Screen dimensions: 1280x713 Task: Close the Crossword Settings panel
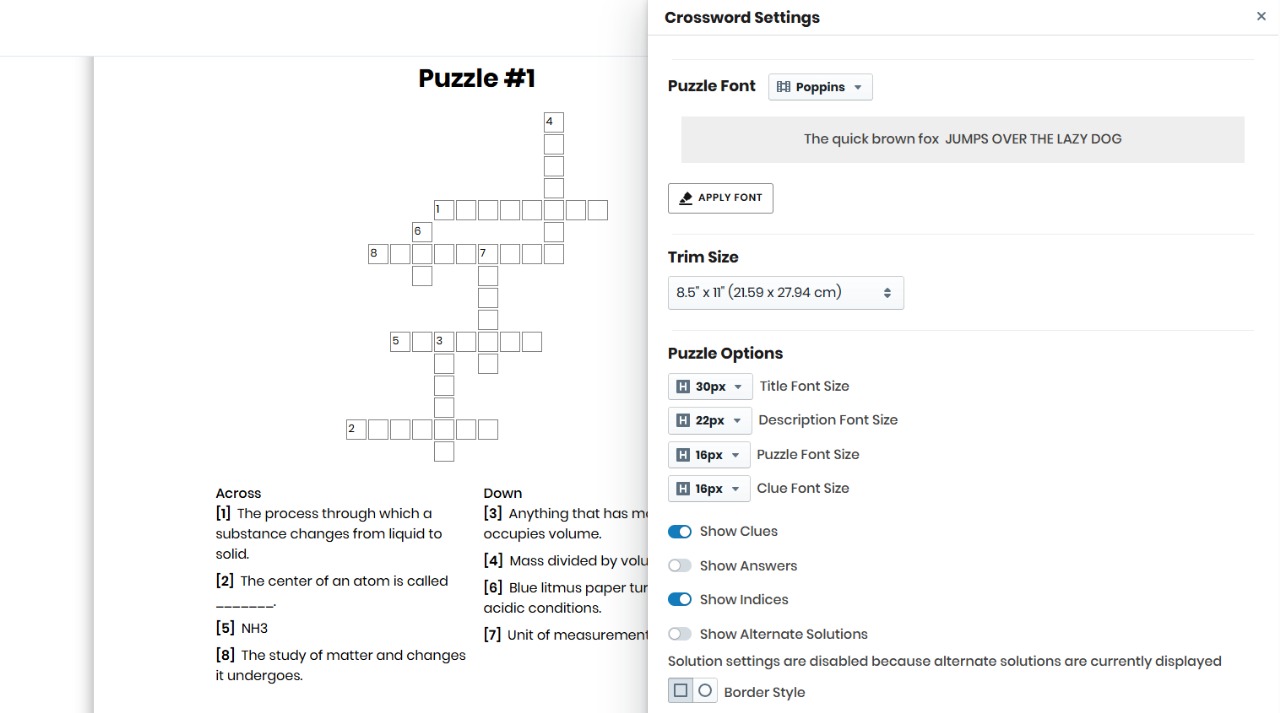[x=1261, y=17]
